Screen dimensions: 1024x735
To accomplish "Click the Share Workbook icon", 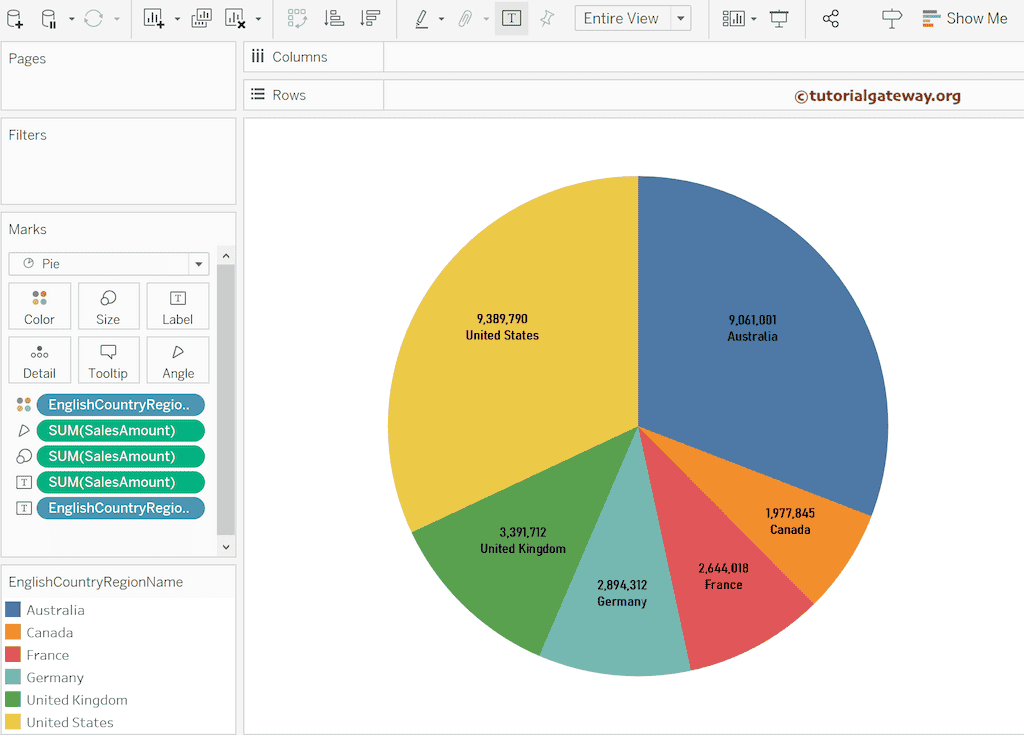I will pyautogui.click(x=831, y=18).
